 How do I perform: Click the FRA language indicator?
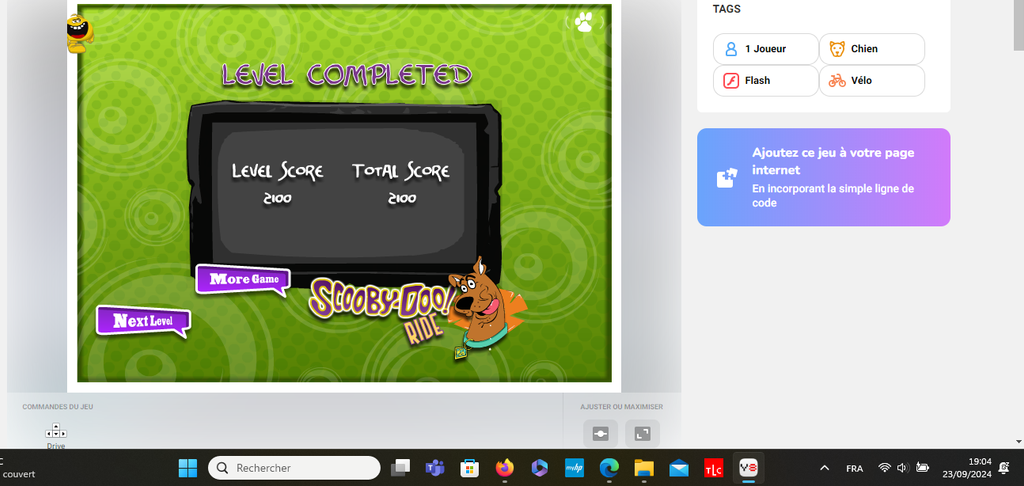click(854, 468)
